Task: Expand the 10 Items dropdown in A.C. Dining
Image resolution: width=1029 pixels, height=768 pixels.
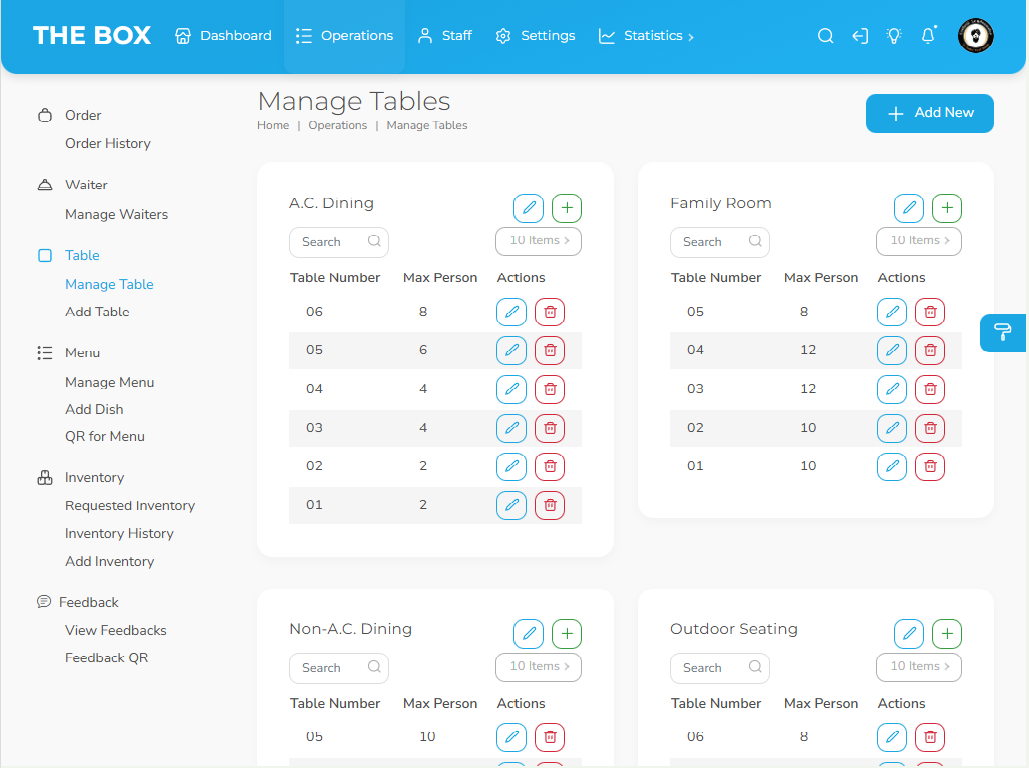Action: 538,241
